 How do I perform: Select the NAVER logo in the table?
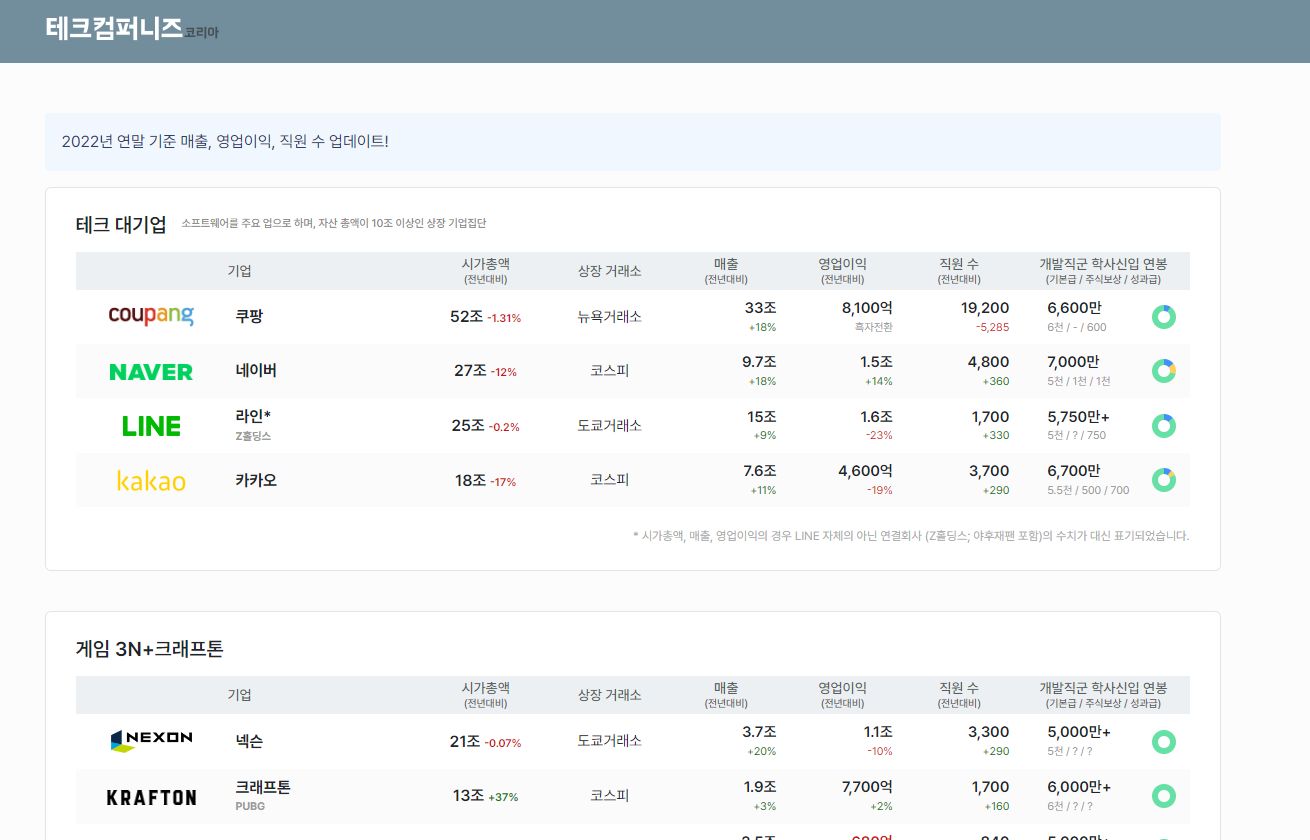coord(151,371)
